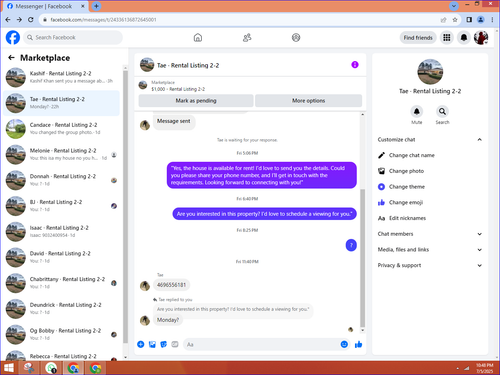Click the back arrow beside Marketplace
The image size is (500, 375).
pos(11,58)
